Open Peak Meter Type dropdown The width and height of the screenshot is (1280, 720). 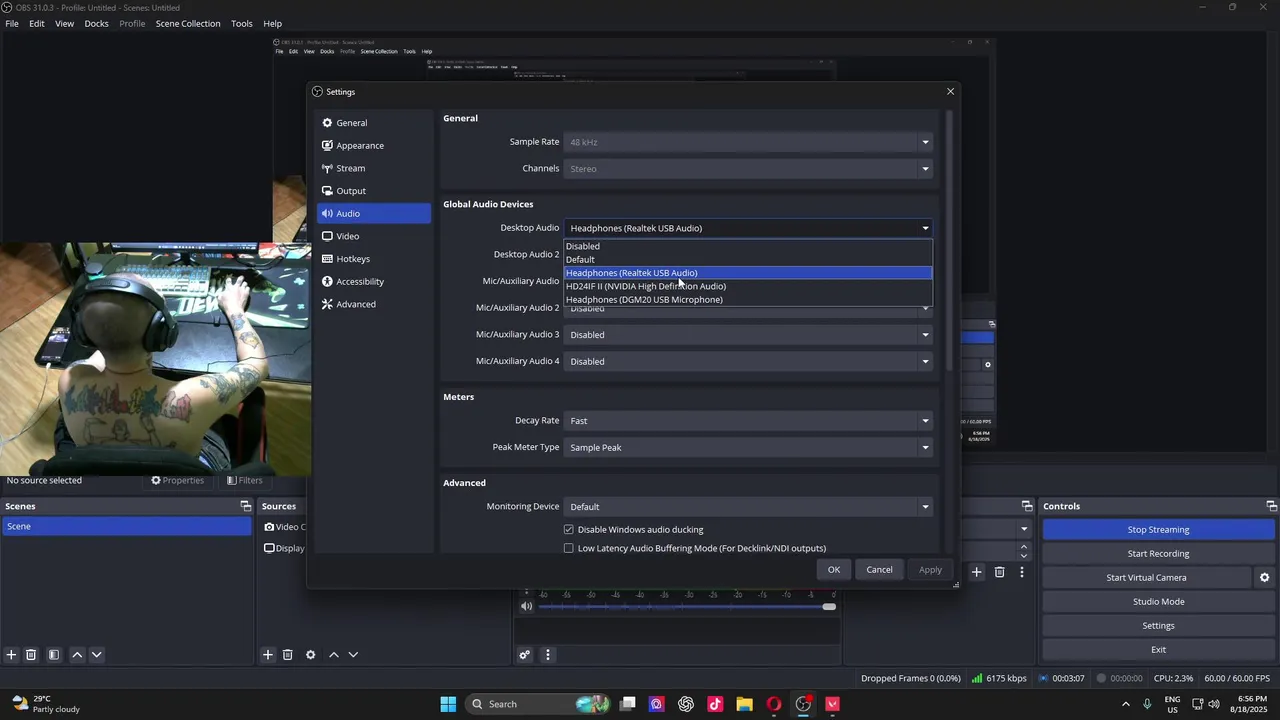[x=748, y=448]
